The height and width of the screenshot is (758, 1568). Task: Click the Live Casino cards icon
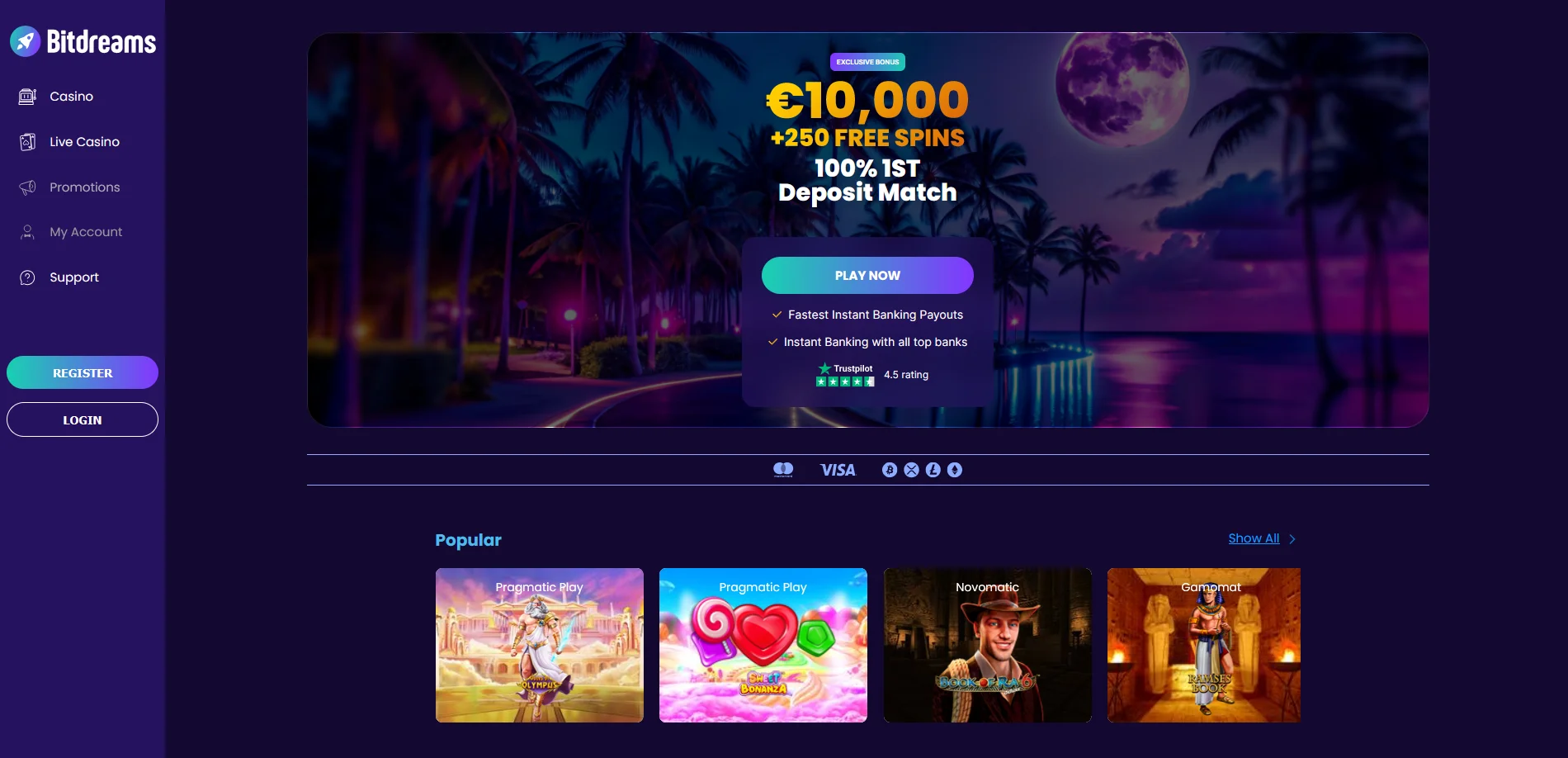click(x=27, y=142)
